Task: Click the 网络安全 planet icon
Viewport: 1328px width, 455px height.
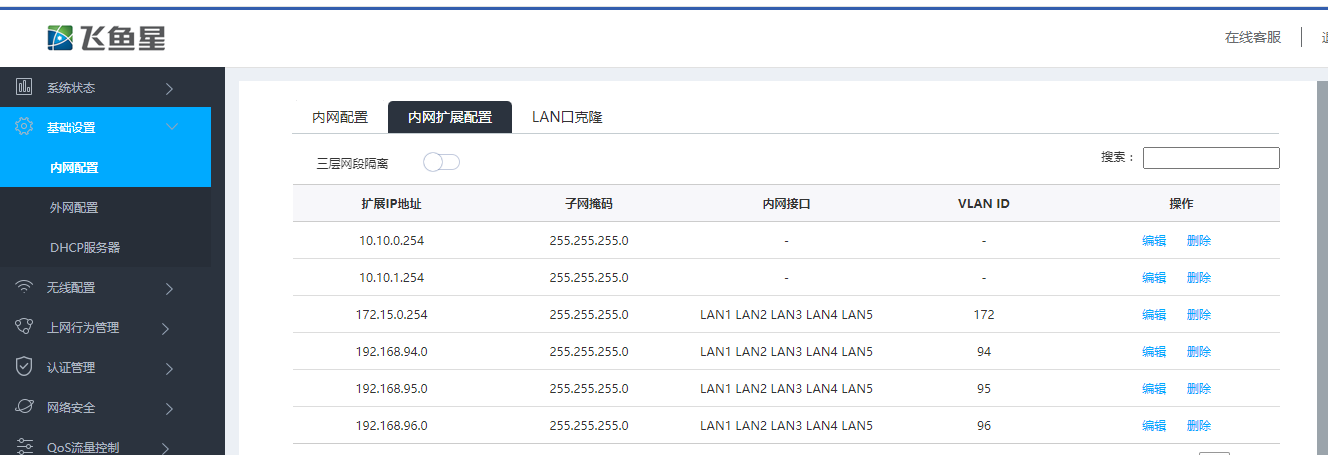Action: [x=25, y=407]
